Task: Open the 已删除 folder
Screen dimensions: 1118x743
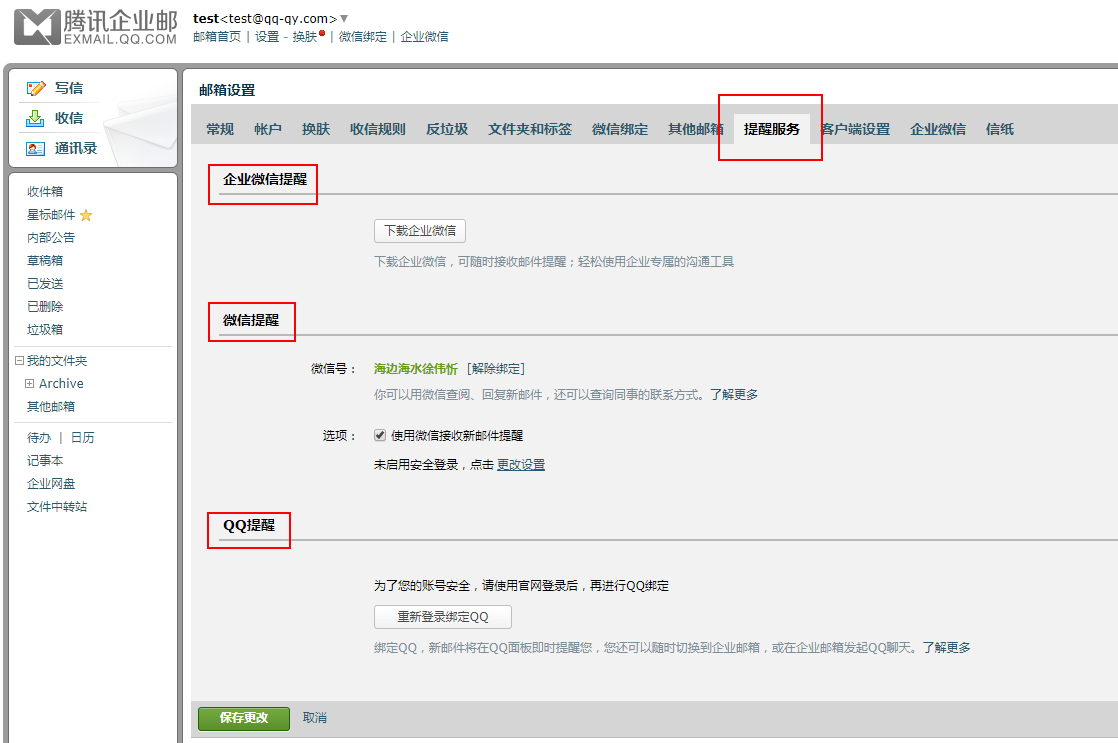Action: tap(45, 307)
